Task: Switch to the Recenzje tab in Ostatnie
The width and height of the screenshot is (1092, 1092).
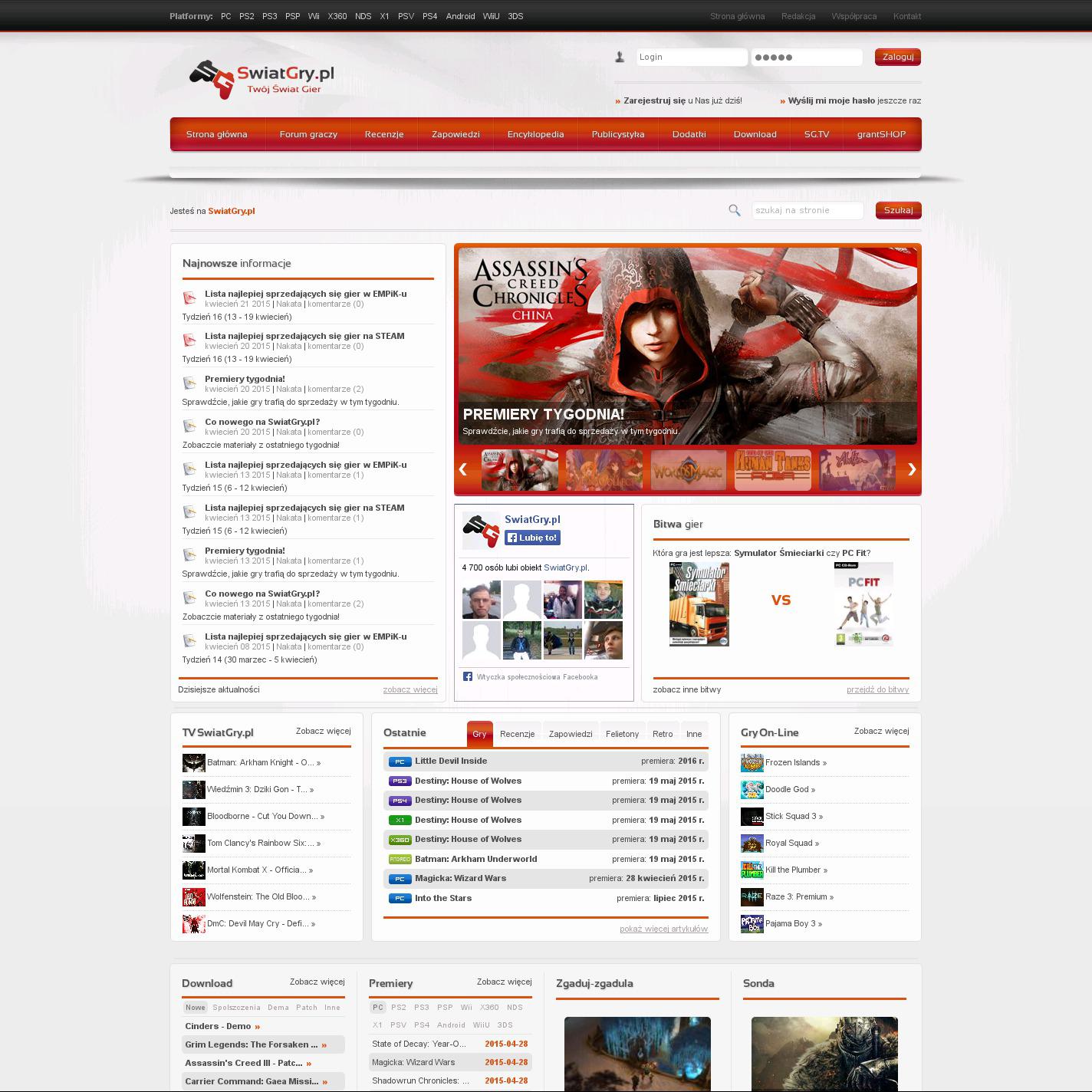Action: (x=517, y=734)
